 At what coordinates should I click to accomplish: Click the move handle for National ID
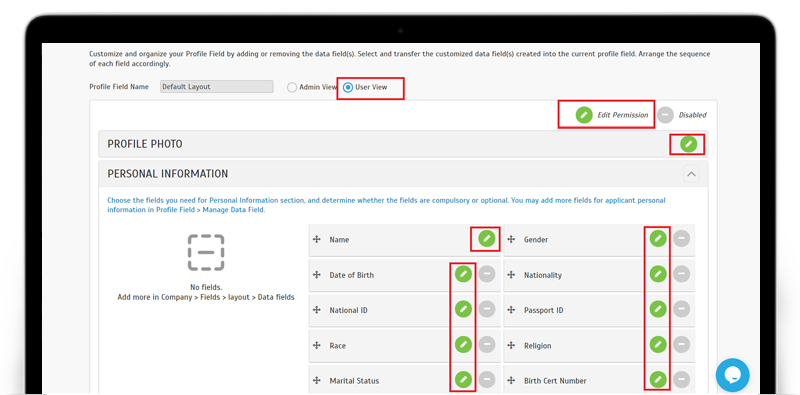(316, 310)
